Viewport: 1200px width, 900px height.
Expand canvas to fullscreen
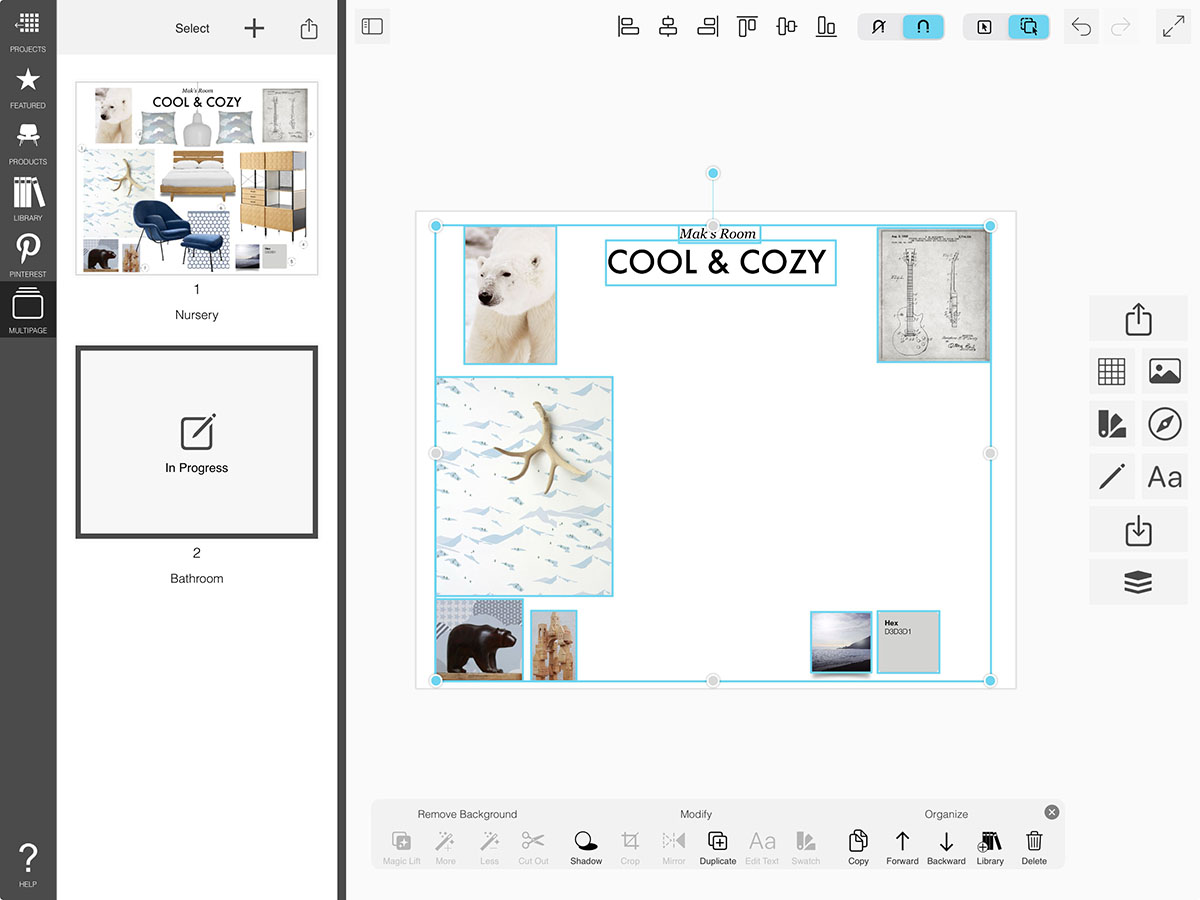[1173, 27]
